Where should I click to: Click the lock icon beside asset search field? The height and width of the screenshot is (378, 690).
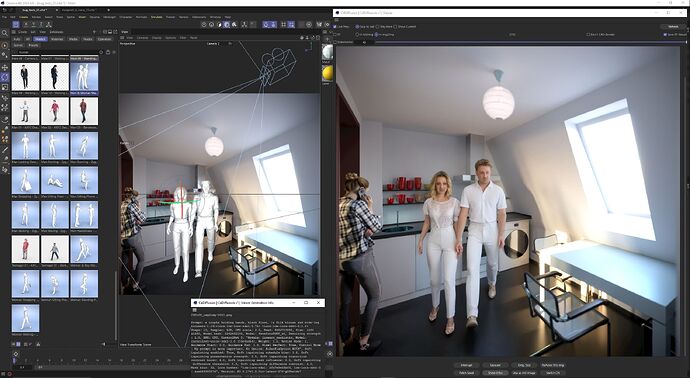(x=108, y=52)
